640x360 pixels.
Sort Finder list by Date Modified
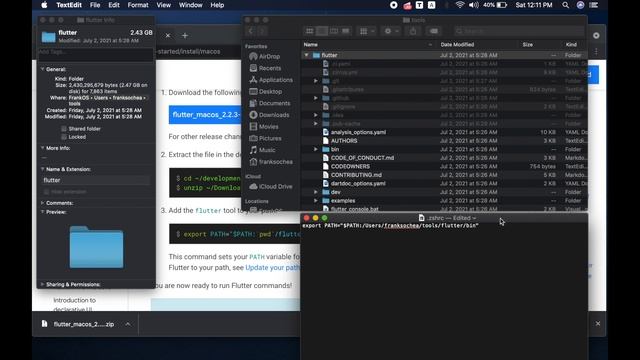click(457, 44)
